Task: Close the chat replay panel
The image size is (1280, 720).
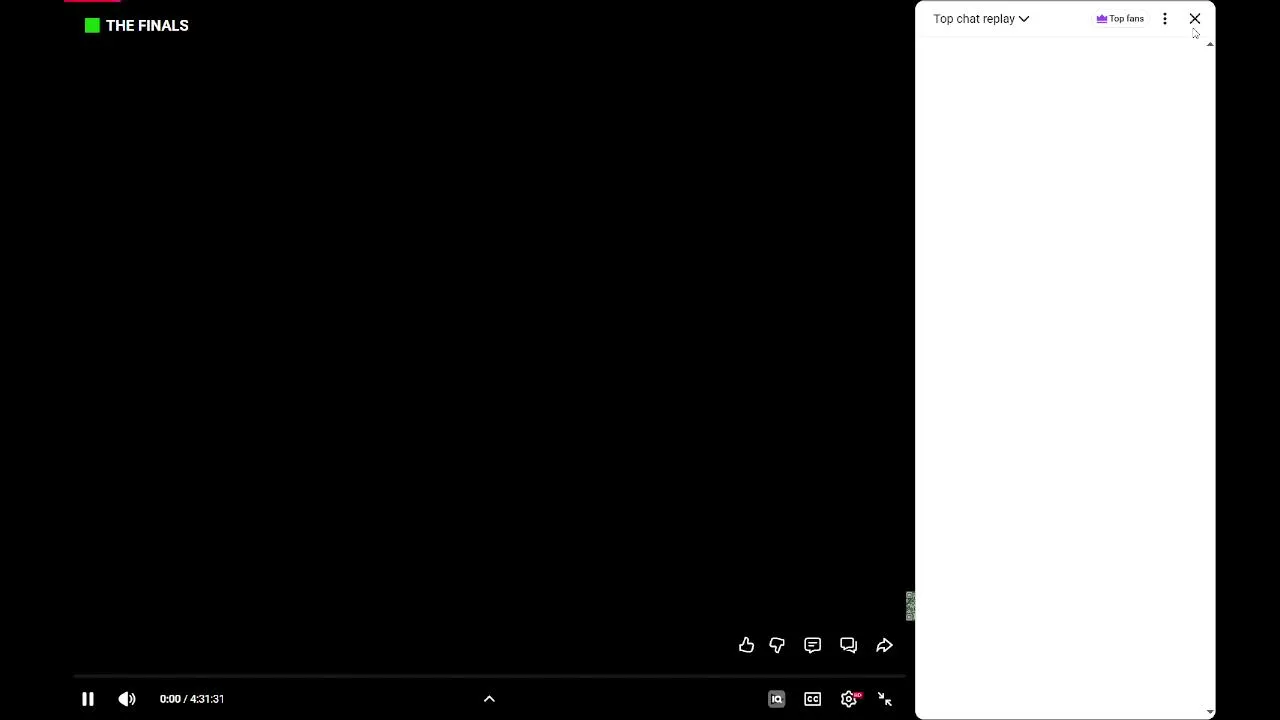Action: pos(1195,19)
